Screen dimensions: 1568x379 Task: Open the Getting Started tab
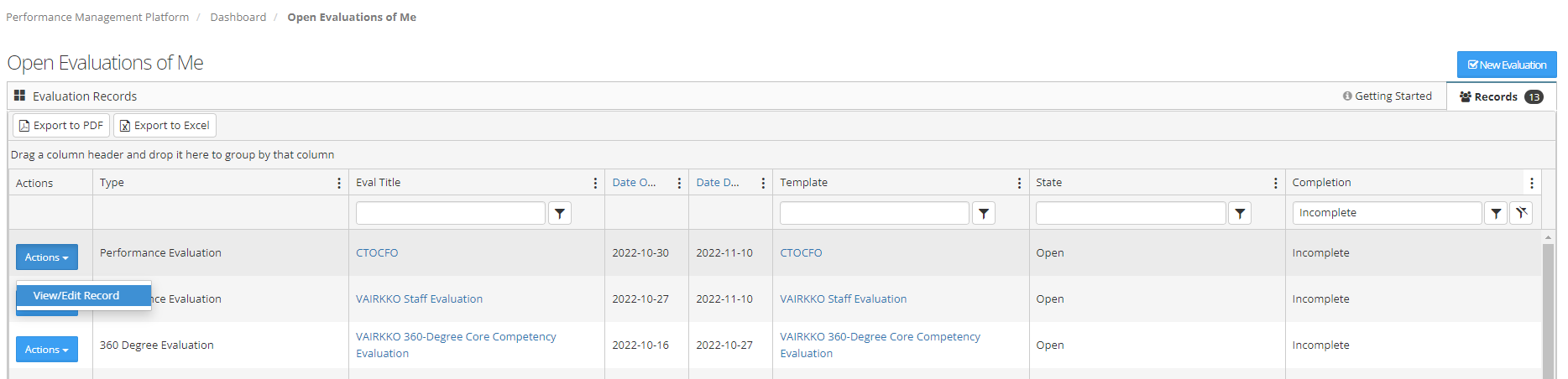pos(1387,96)
